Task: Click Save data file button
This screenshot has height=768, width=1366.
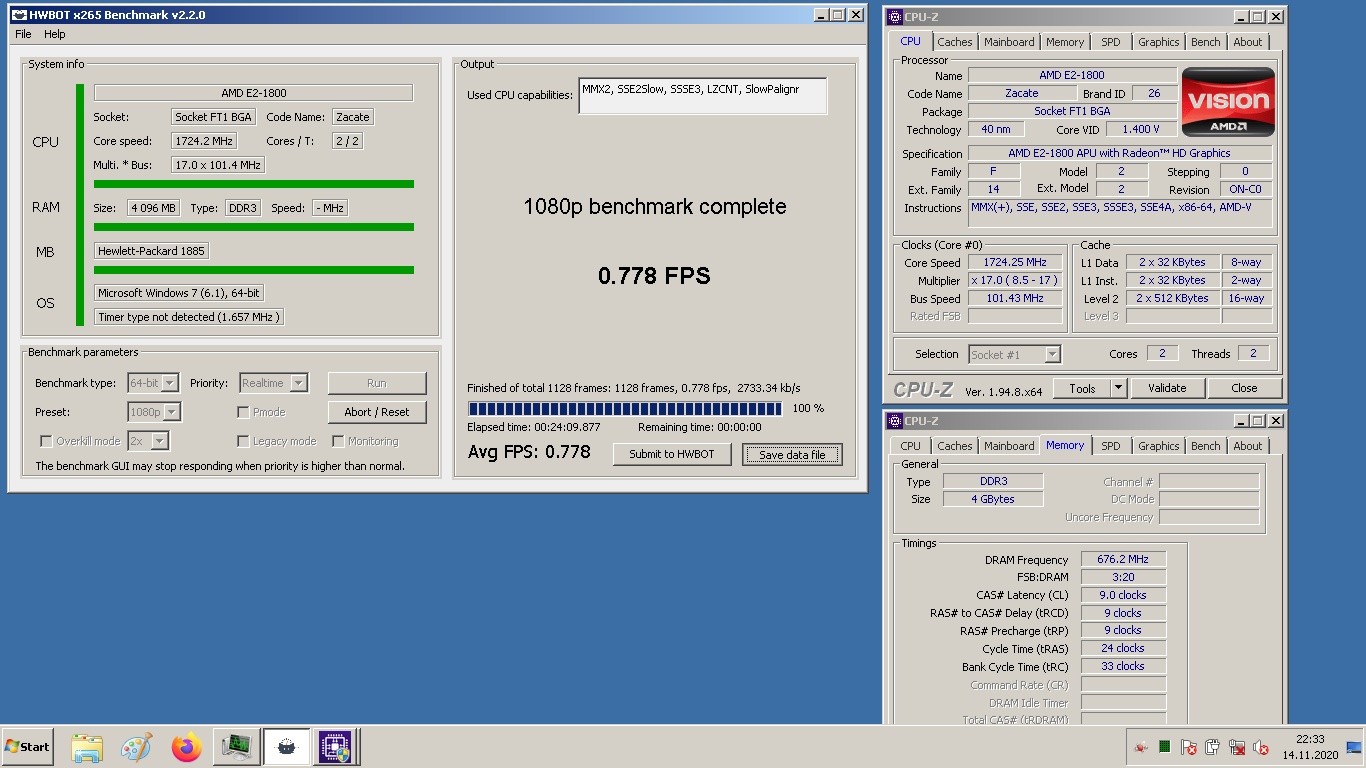Action: (x=792, y=455)
